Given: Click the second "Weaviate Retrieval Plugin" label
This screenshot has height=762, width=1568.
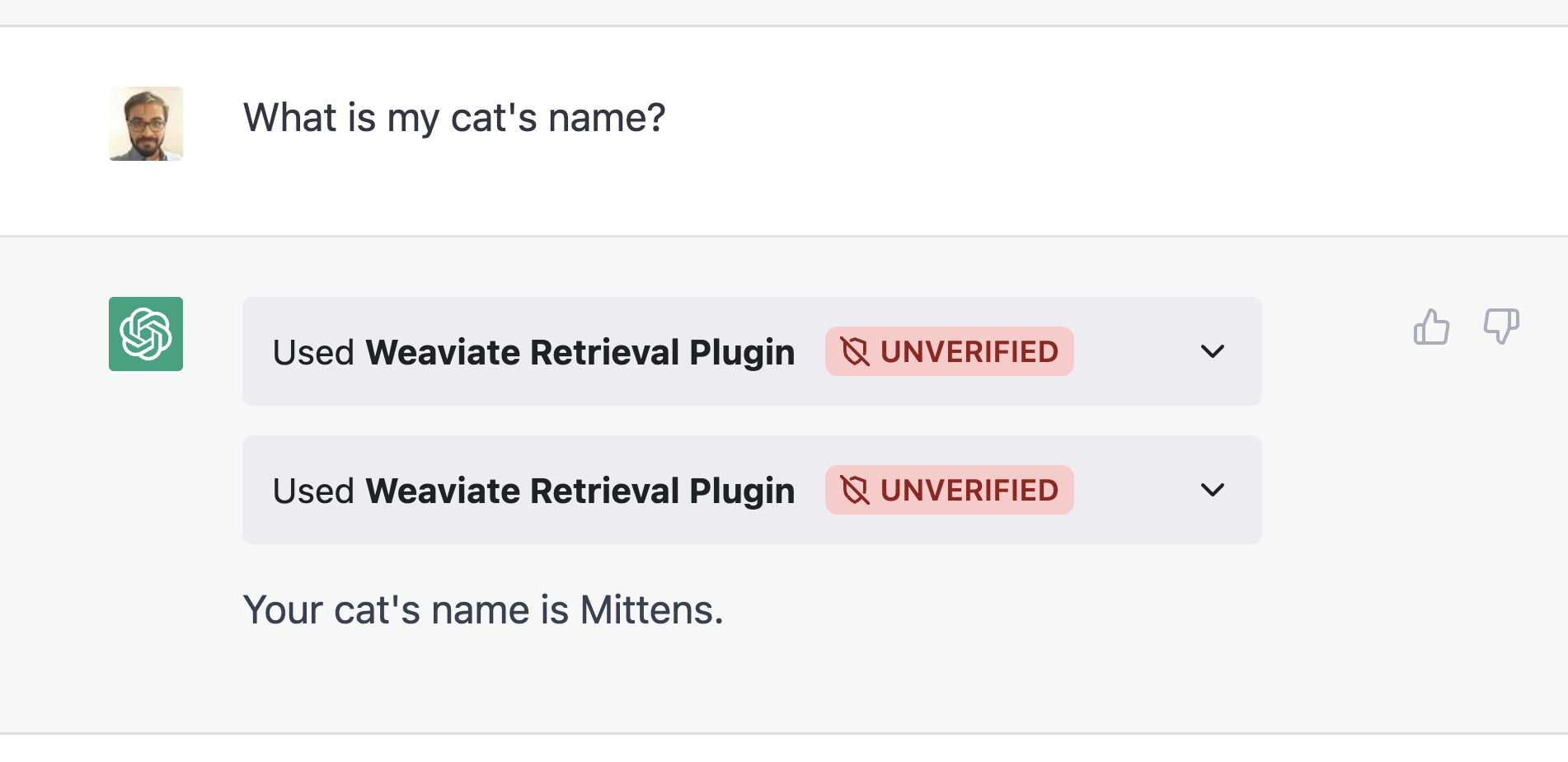Looking at the screenshot, I should pos(580,491).
